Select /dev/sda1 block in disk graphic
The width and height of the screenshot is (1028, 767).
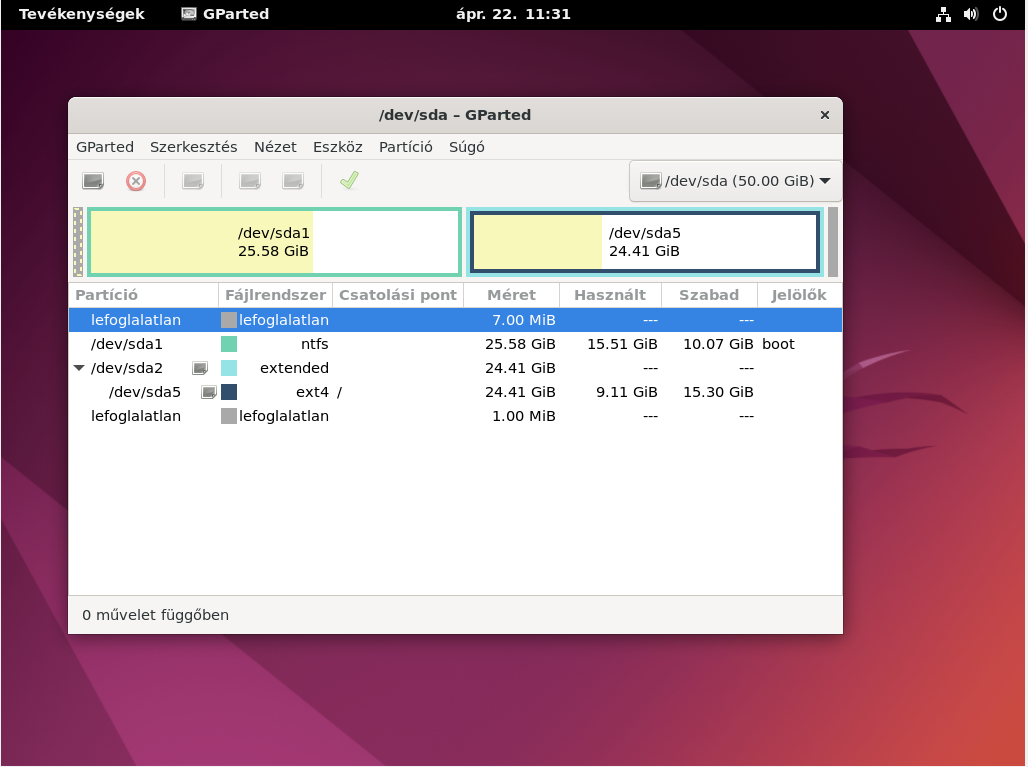click(x=274, y=242)
